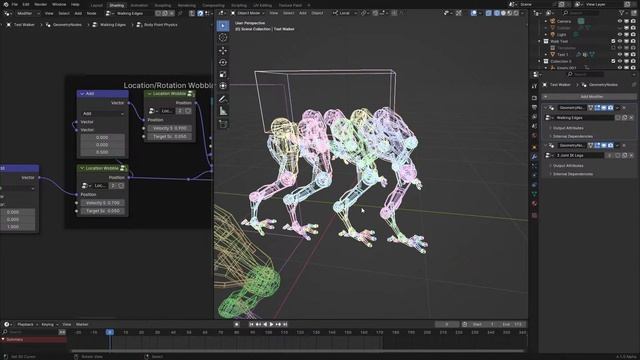
Task: Select the Transform tool in viewport toolbar
Action: tap(222, 86)
